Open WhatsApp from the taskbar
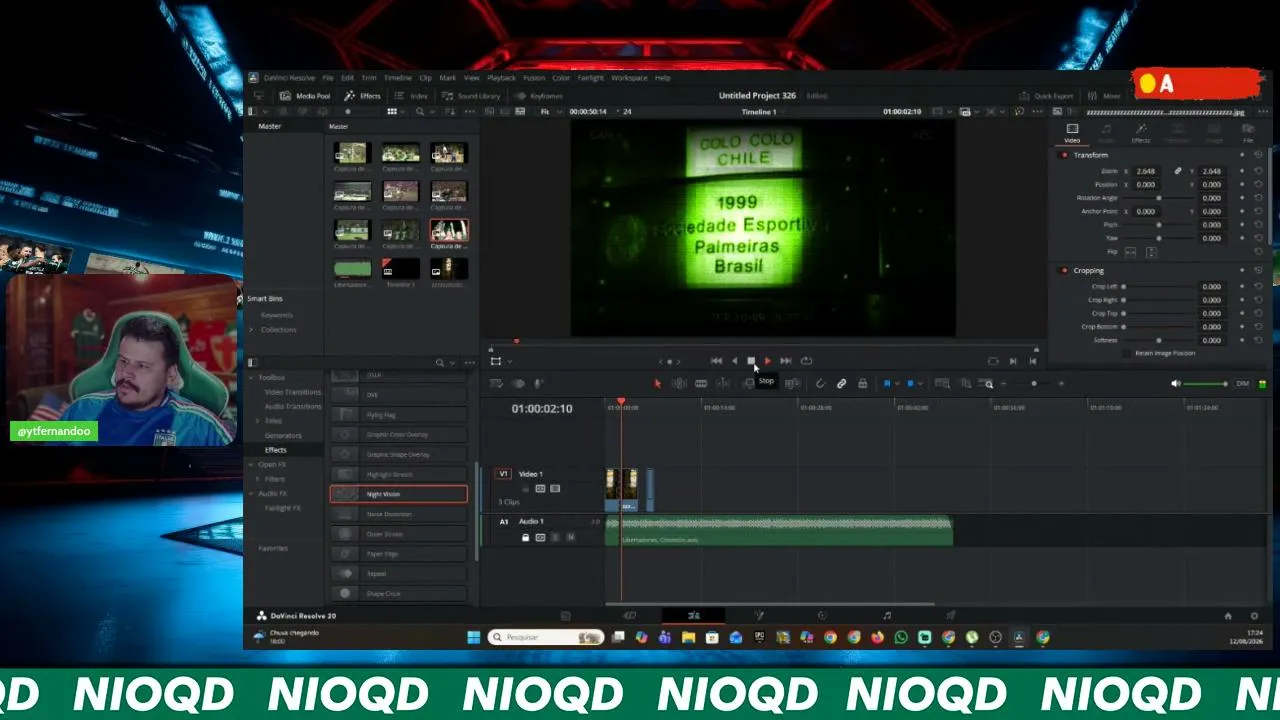The width and height of the screenshot is (1280, 720). point(901,637)
